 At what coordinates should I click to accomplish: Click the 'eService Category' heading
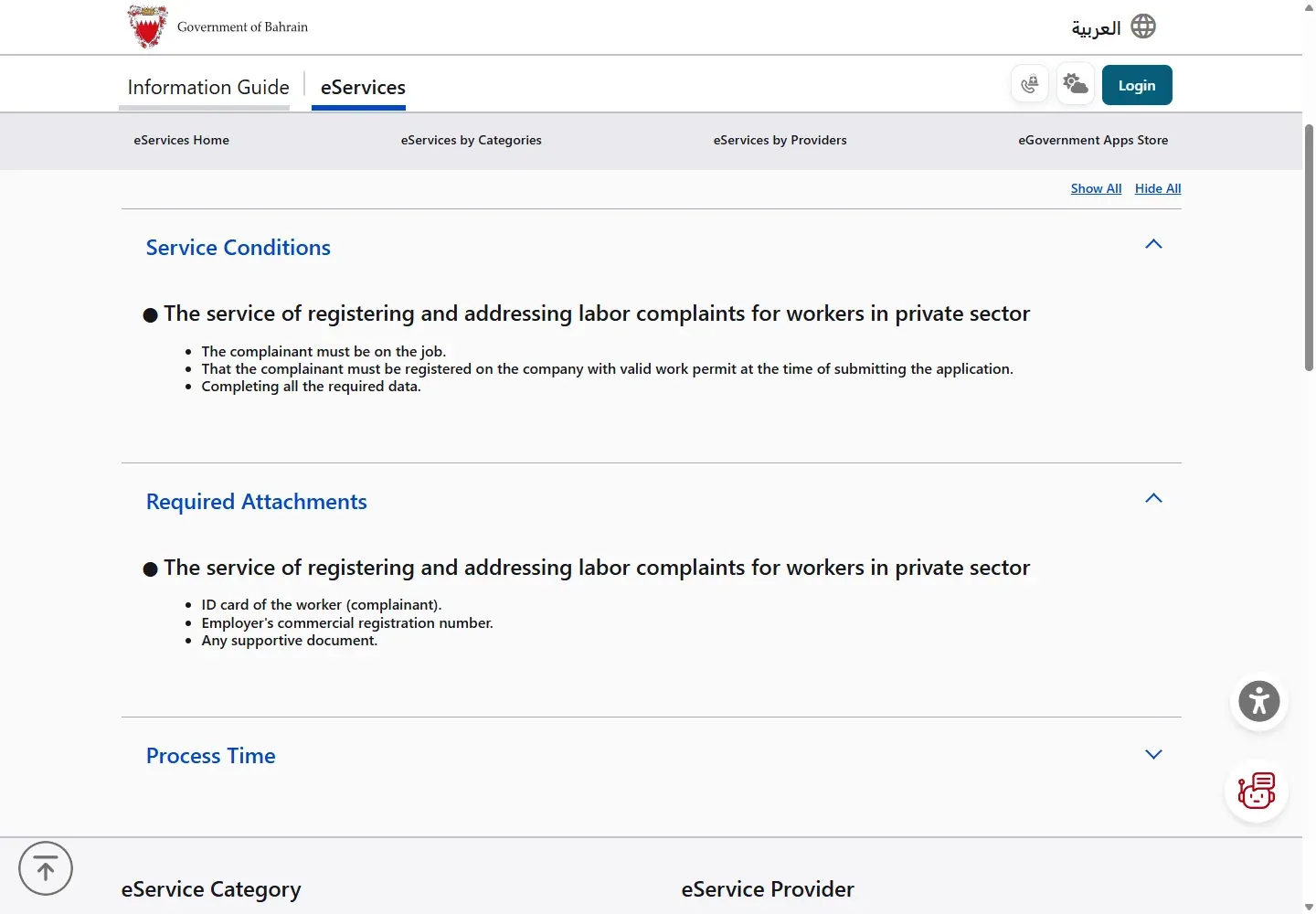point(211,889)
